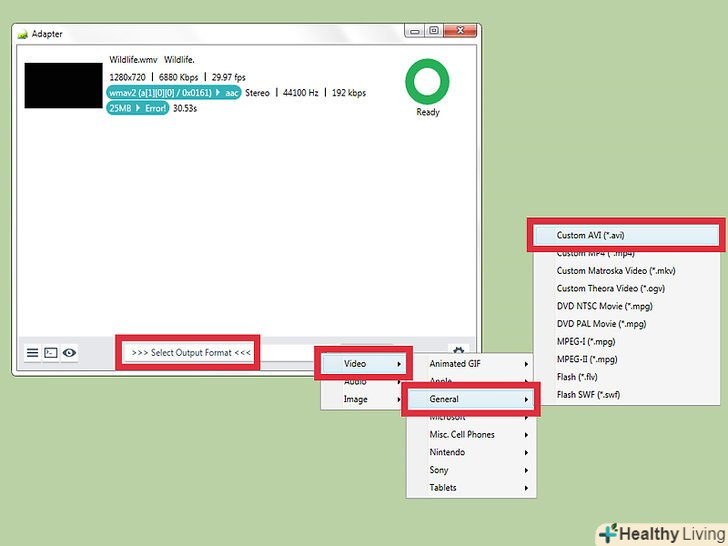
Task: Choose MPEG-I (*.mpg) format
Action: pyautogui.click(x=626, y=342)
